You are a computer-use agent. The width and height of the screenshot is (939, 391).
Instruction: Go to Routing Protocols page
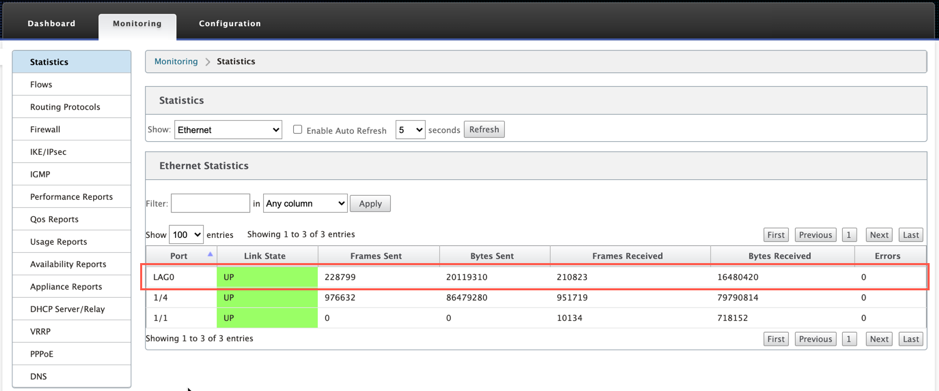[72, 107]
